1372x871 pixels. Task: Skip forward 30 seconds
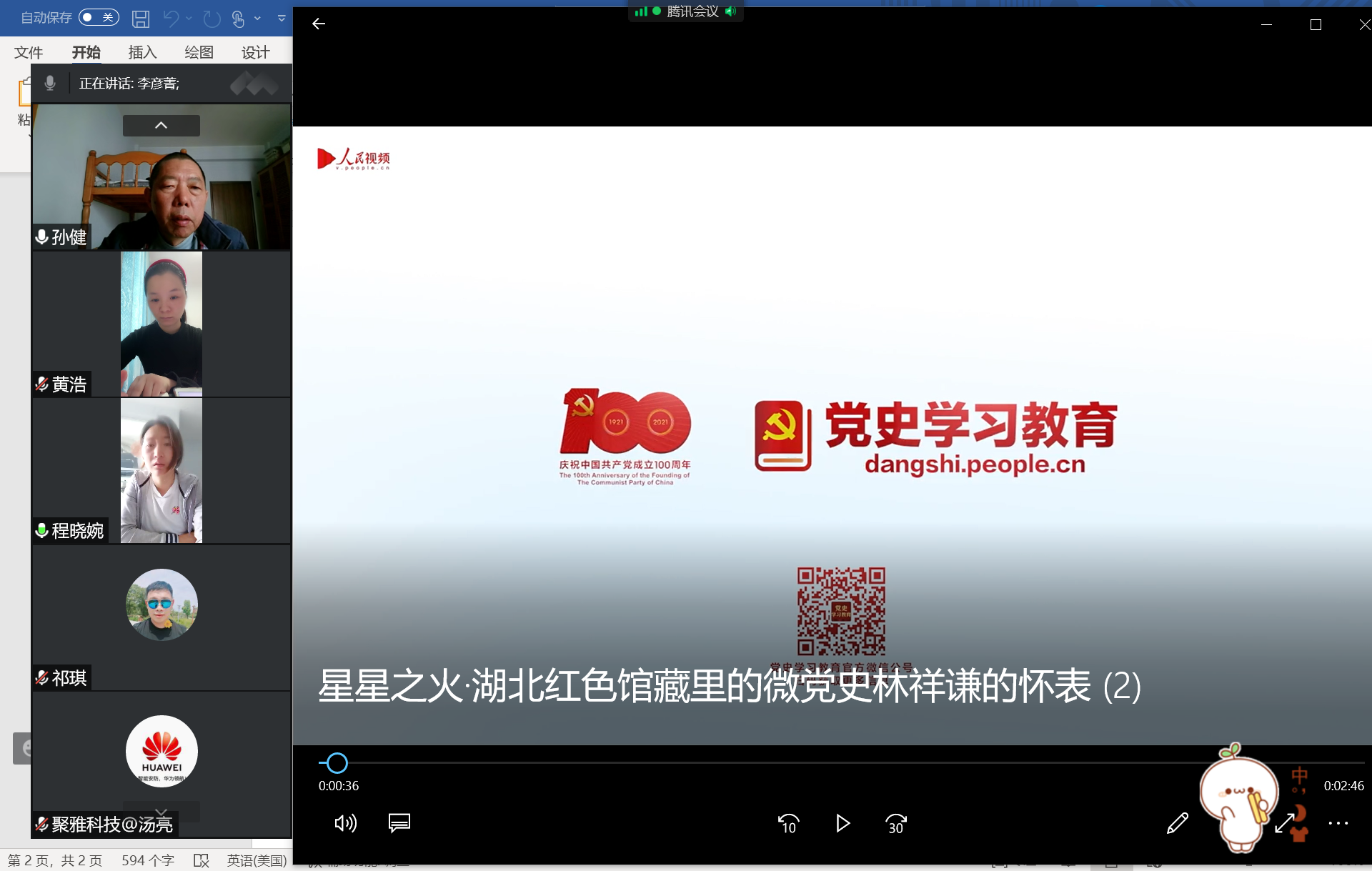pyautogui.click(x=895, y=824)
